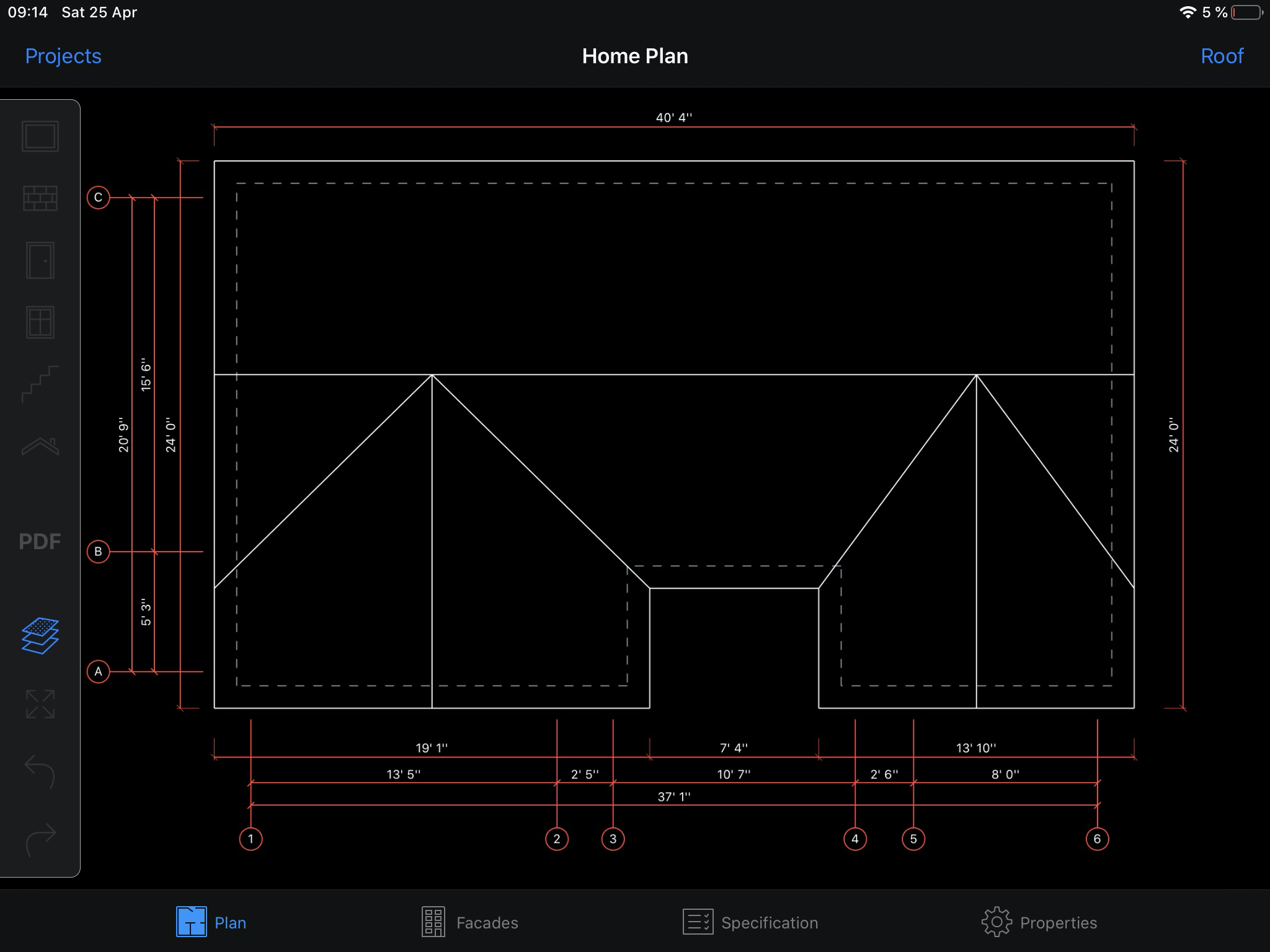
Task: Tap the 5' 3'' vertical dimension
Action: coord(146,612)
